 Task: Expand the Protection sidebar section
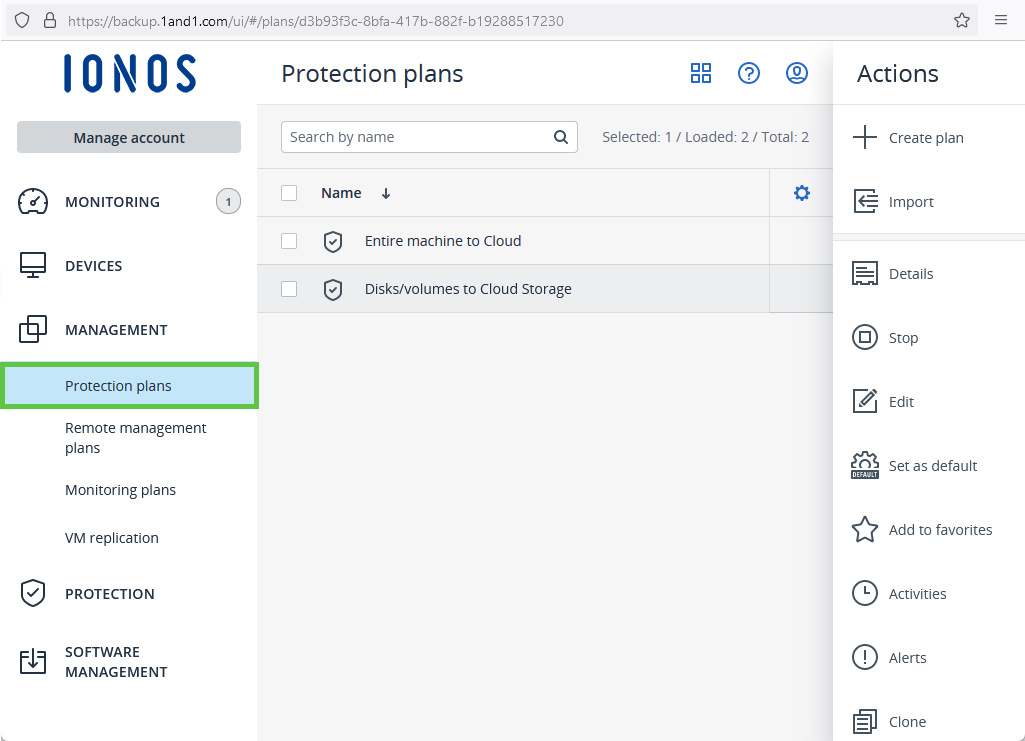tap(109, 594)
